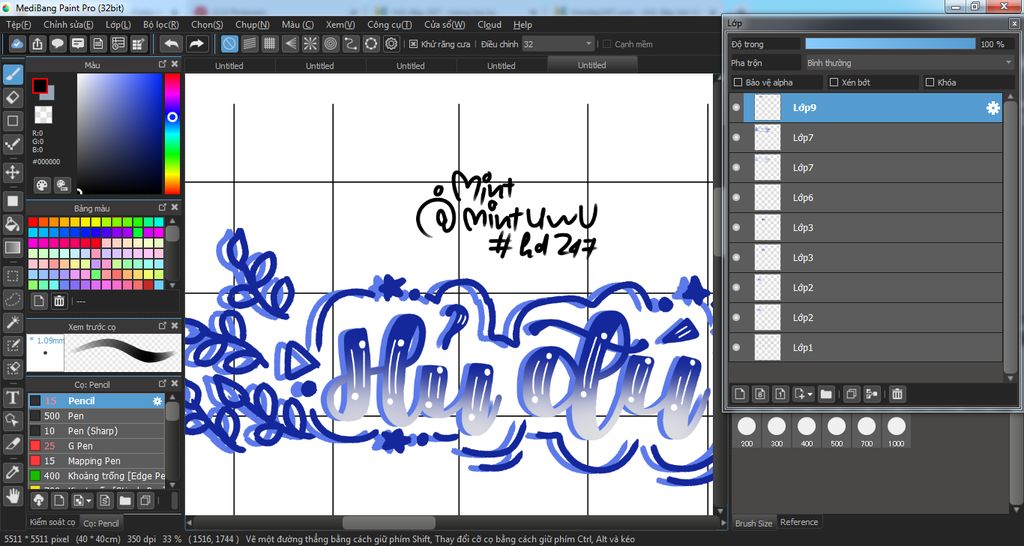Detach the Bảng màu panel
This screenshot has width=1024, height=546.
[163, 207]
